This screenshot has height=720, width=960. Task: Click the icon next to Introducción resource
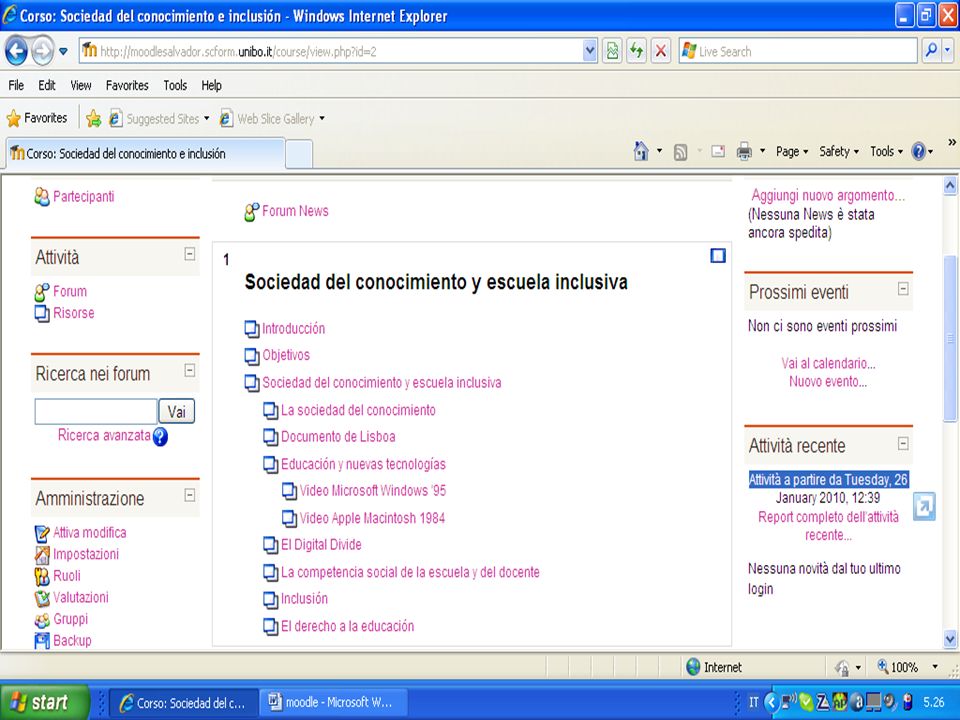(x=252, y=329)
